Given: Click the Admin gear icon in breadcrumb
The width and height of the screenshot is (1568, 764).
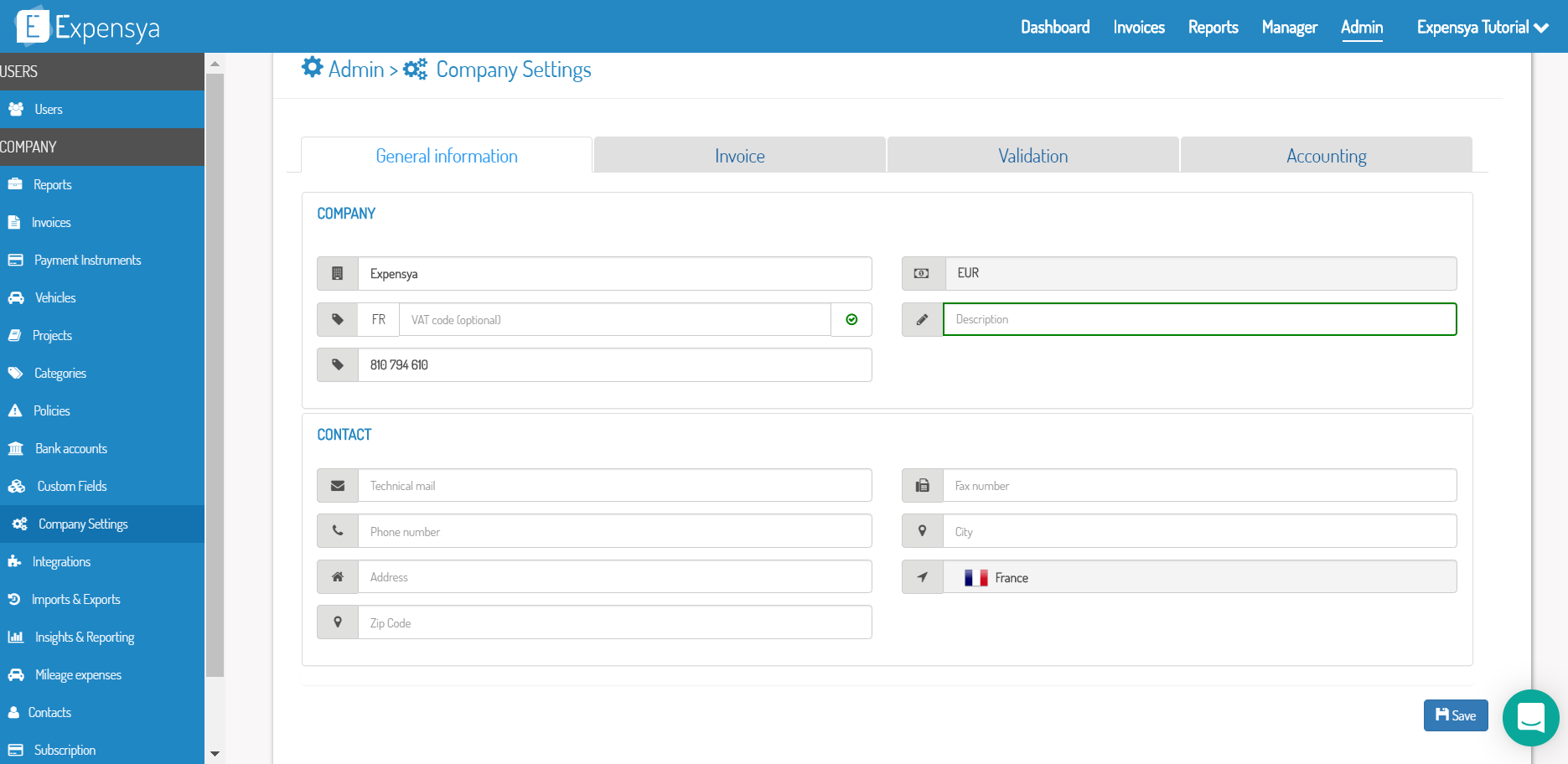Looking at the screenshot, I should pyautogui.click(x=313, y=67).
